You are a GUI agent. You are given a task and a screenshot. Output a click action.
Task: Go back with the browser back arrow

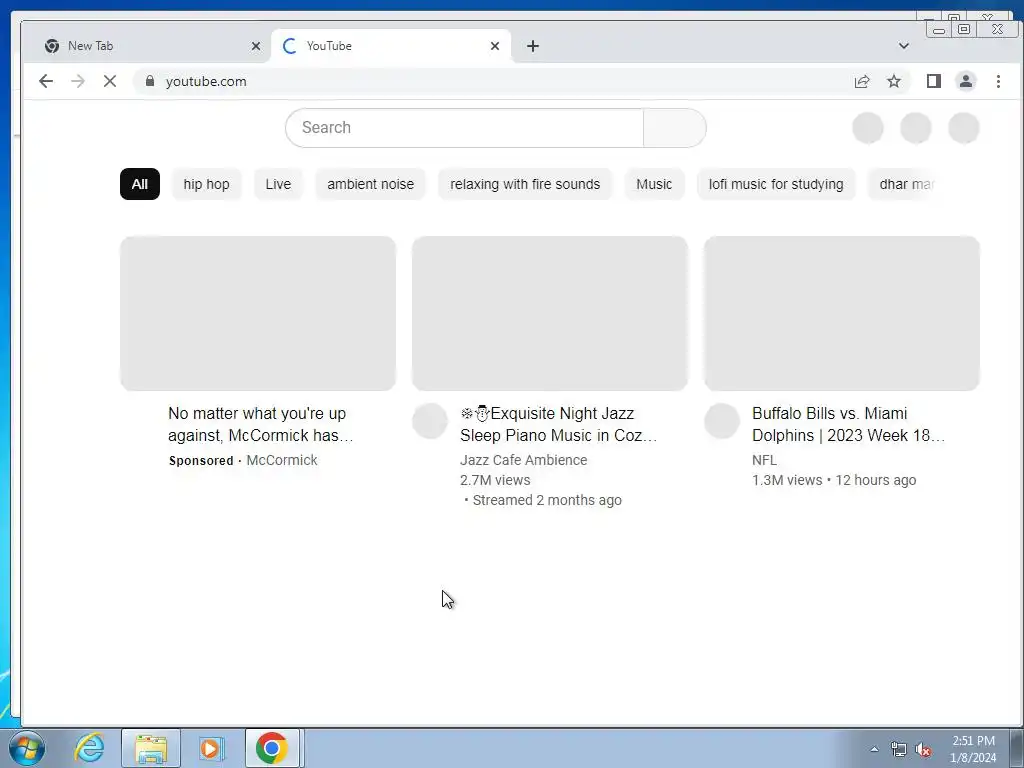pyautogui.click(x=46, y=81)
